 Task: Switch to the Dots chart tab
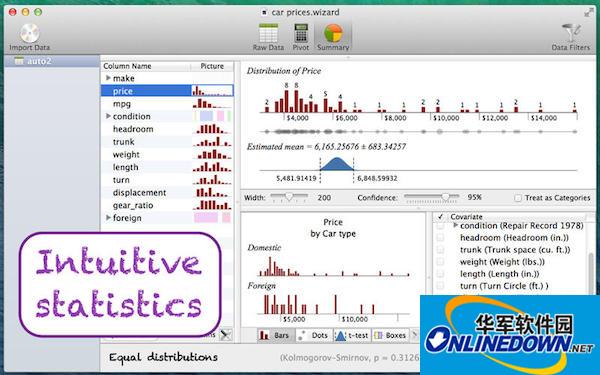[x=314, y=335]
